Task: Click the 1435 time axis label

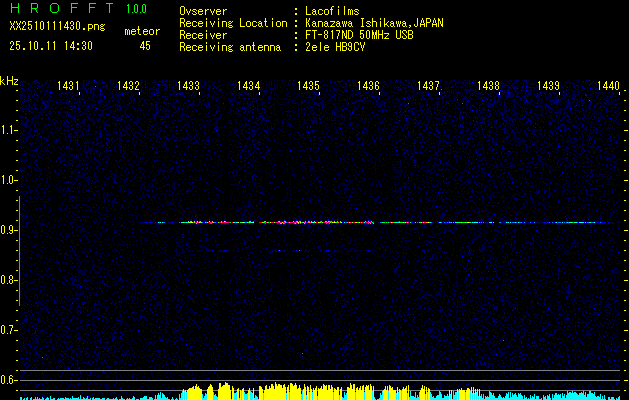Action: (308, 87)
